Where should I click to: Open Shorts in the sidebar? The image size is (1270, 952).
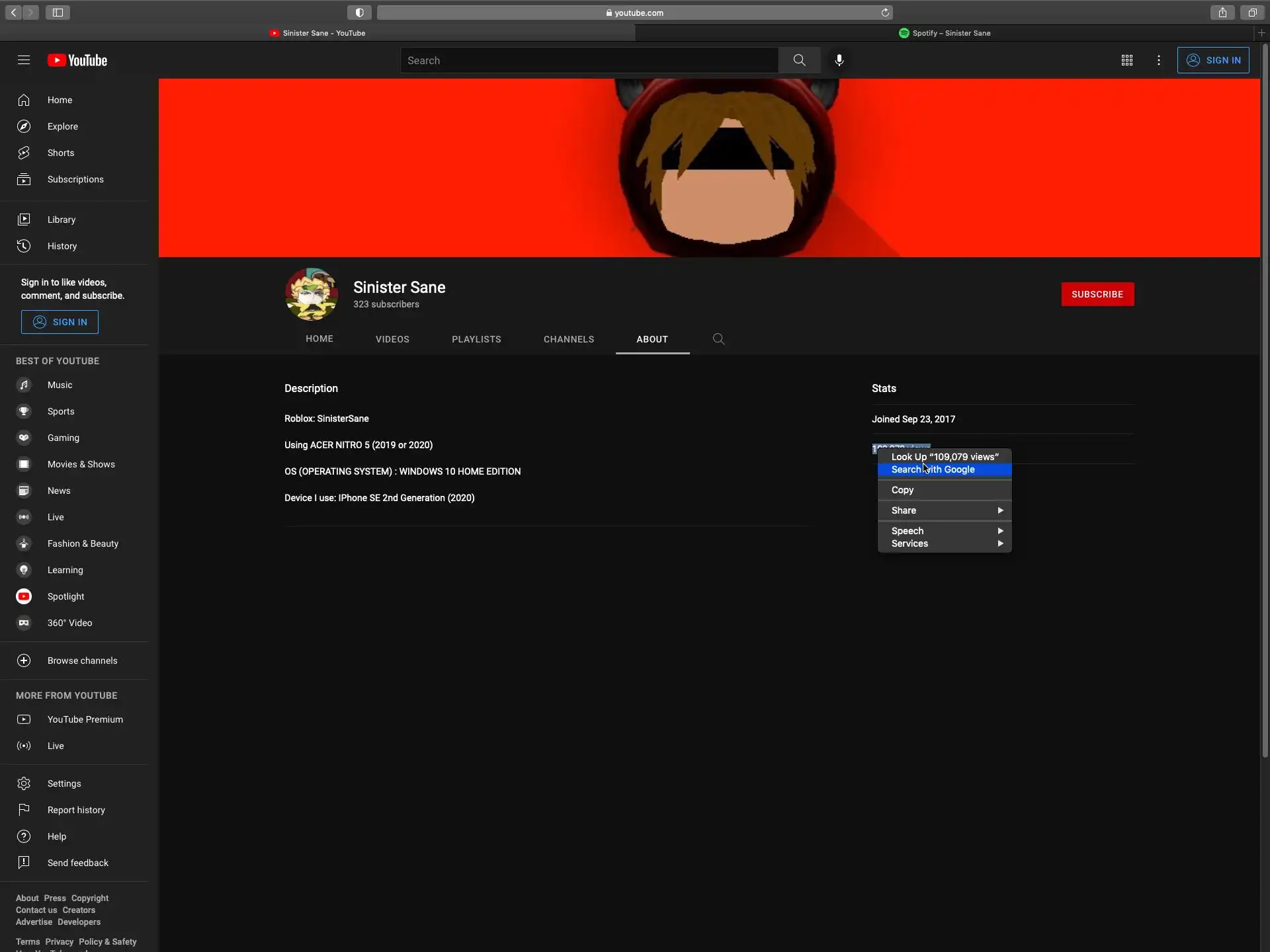click(x=60, y=153)
